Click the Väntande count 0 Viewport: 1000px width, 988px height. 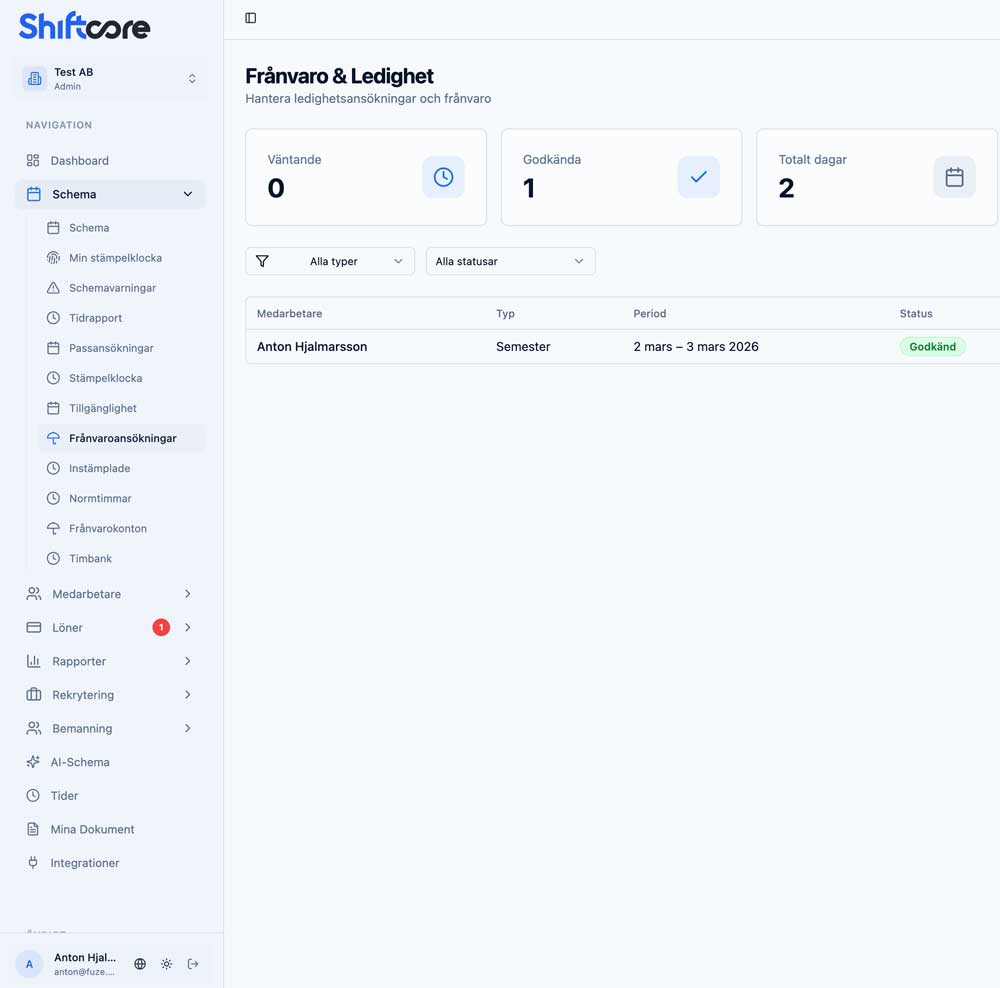[x=276, y=188]
